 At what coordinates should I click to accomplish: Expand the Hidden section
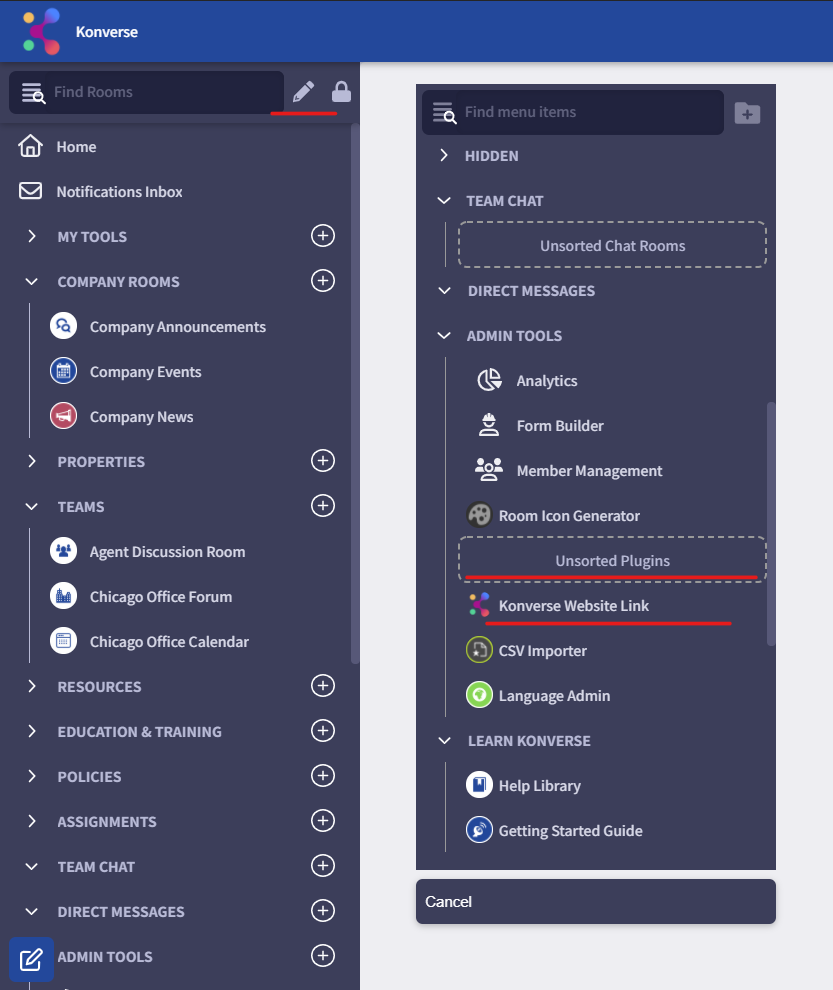click(444, 155)
